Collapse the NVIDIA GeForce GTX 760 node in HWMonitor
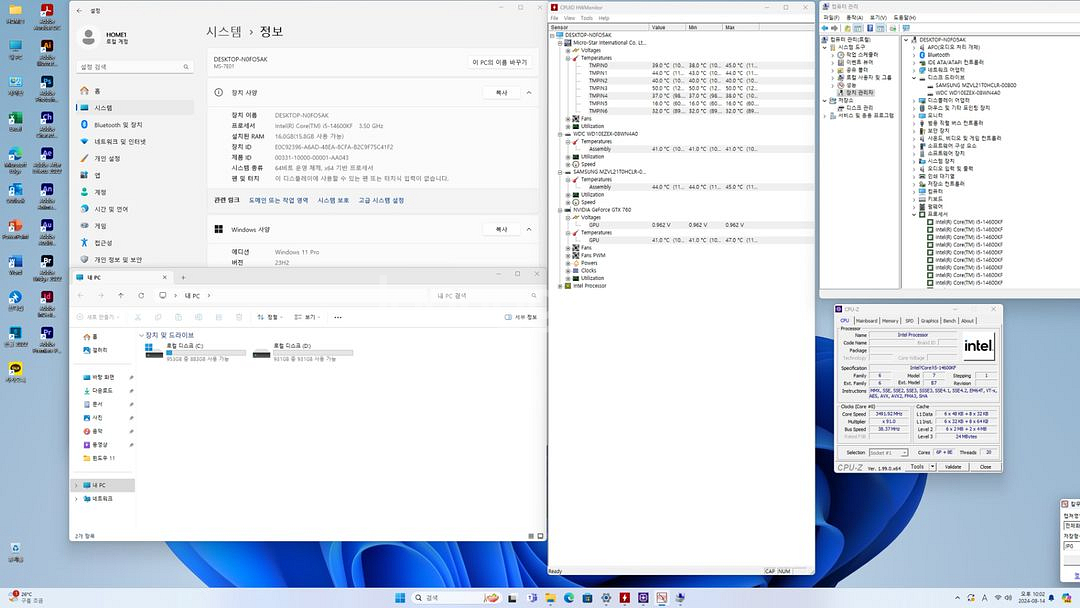Screen dimensions: 1080x608 [x=560, y=210]
